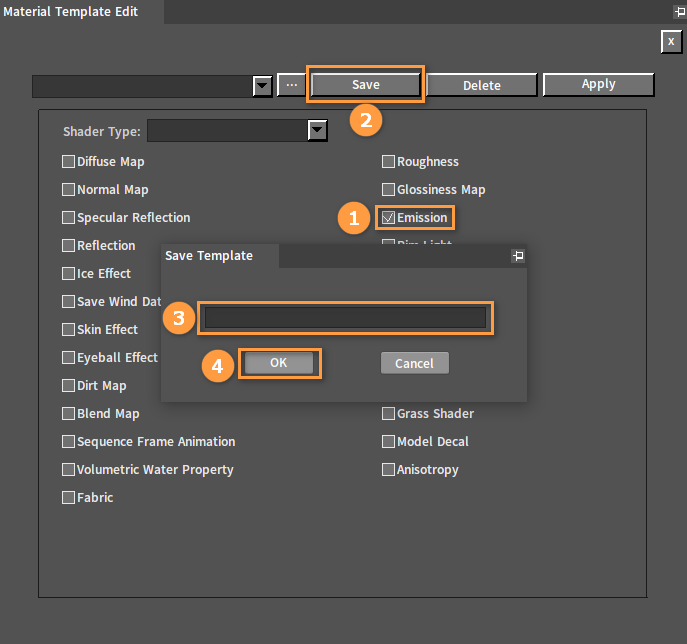Expand the Shader Type dropdown
The image size is (687, 644).
click(318, 130)
